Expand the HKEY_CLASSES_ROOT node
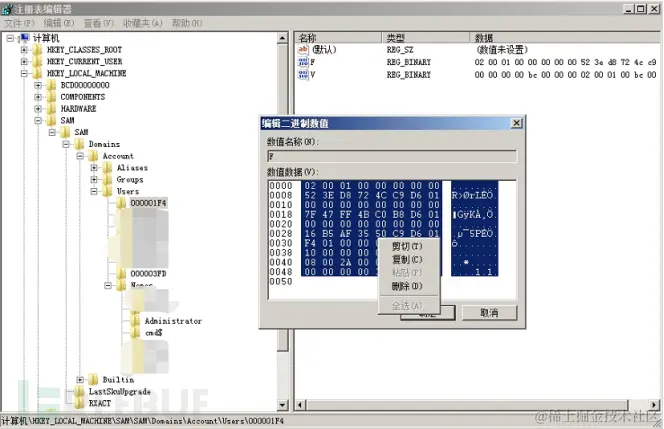This screenshot has width=664, height=429. [x=24, y=50]
